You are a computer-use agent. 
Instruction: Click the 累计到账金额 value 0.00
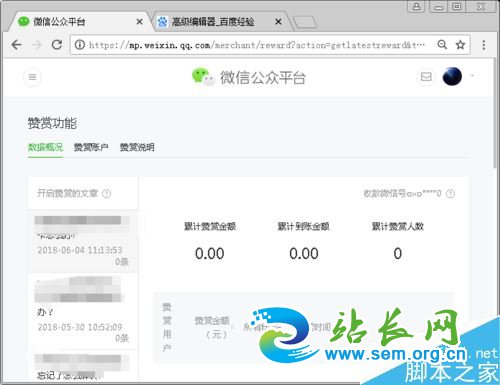[304, 254]
